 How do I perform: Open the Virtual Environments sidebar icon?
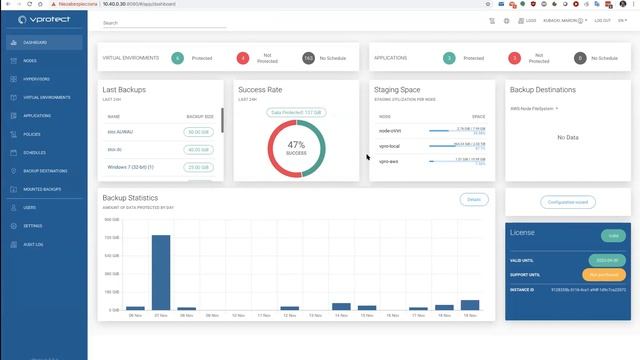13,98
